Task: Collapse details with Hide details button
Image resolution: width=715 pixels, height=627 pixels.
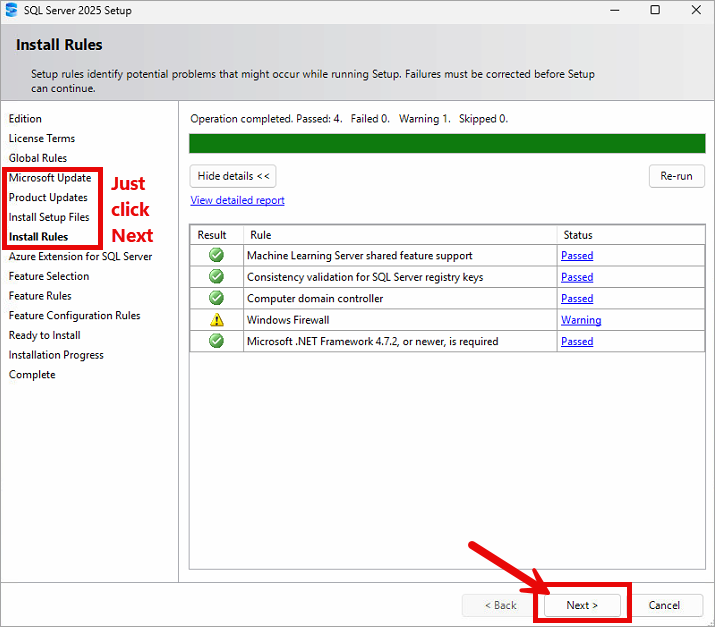Action: click(x=233, y=176)
